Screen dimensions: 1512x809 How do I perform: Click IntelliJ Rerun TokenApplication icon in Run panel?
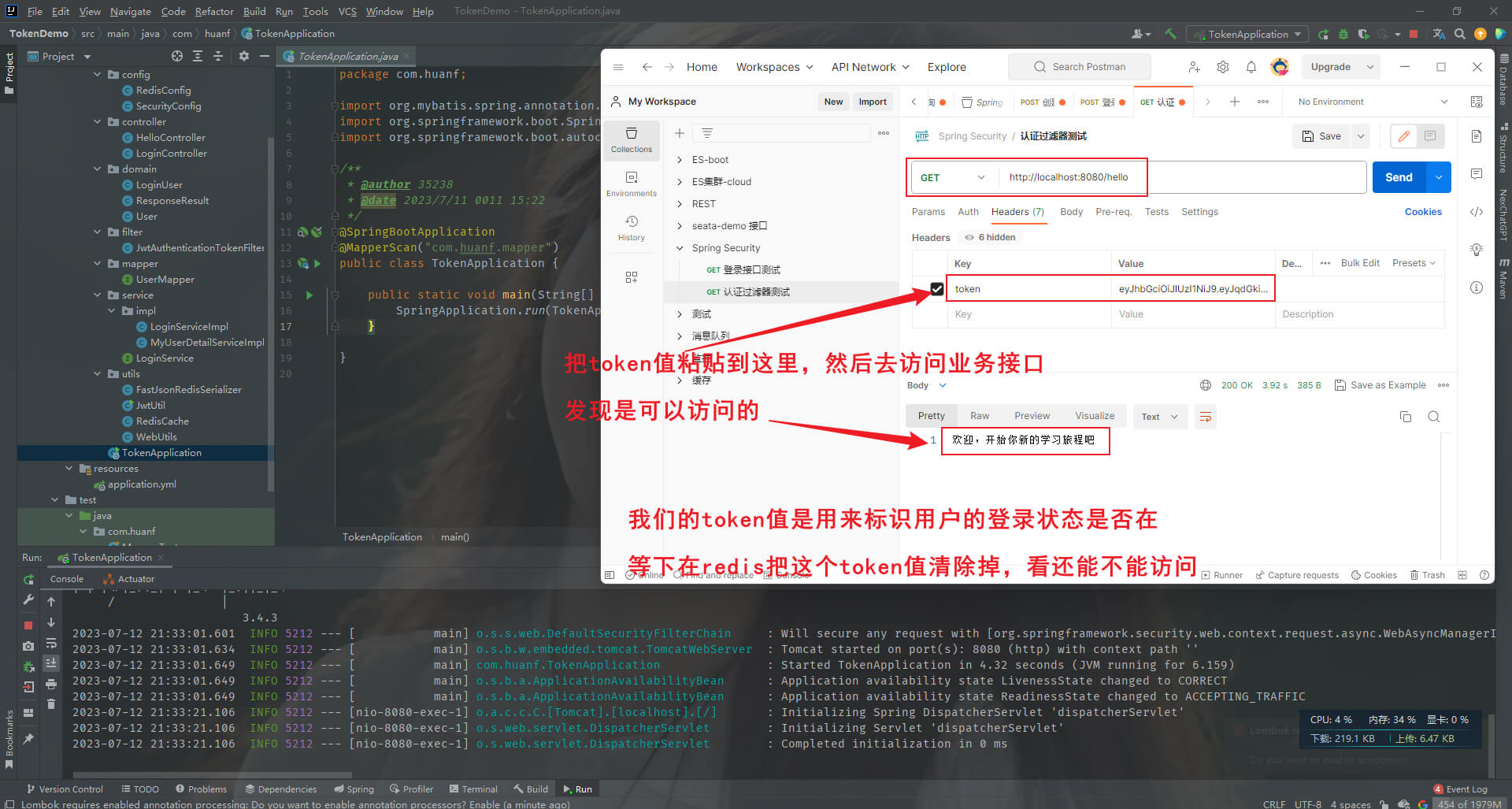pos(28,580)
